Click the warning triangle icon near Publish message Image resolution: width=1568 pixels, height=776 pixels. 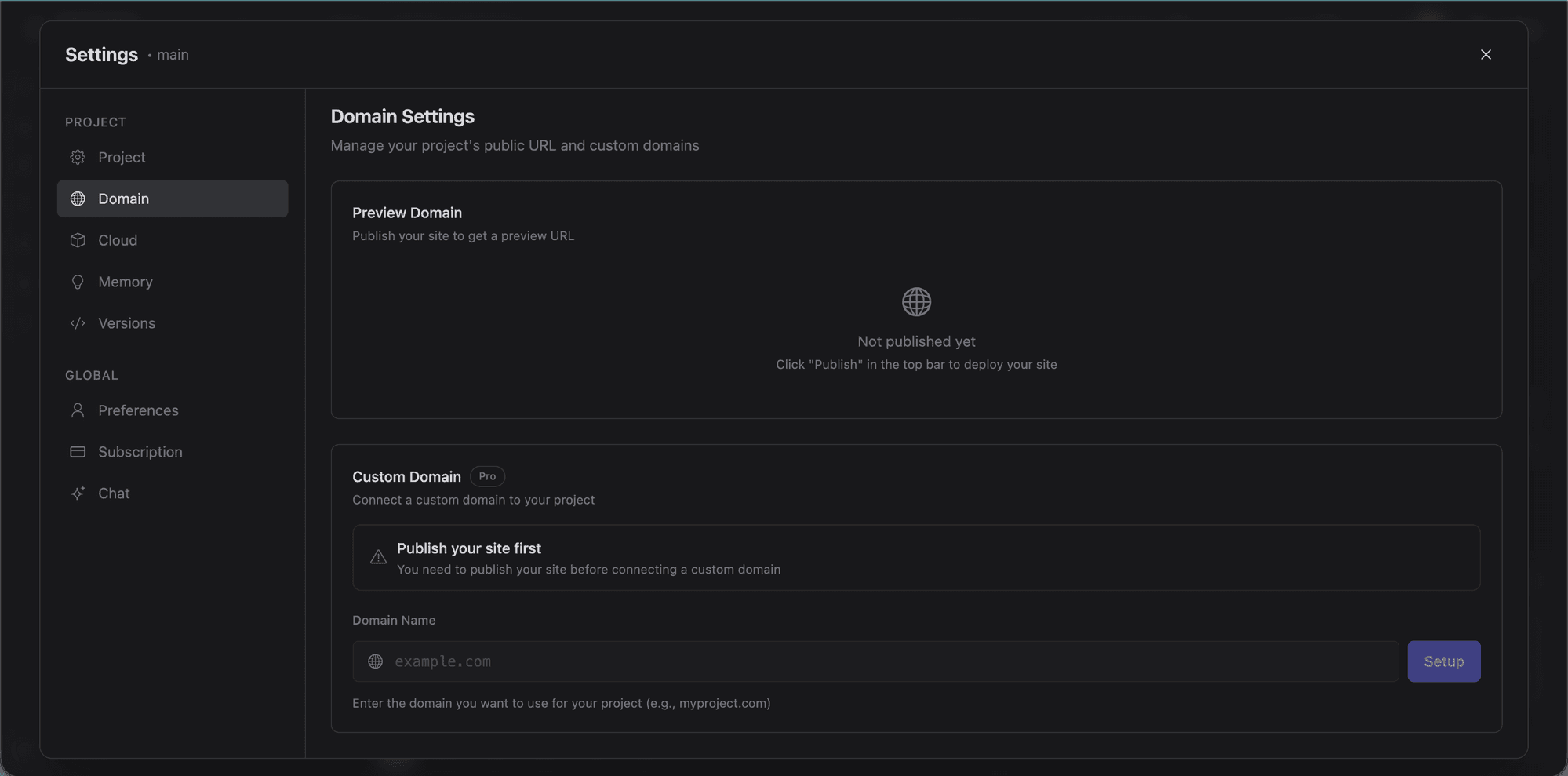[x=377, y=557]
